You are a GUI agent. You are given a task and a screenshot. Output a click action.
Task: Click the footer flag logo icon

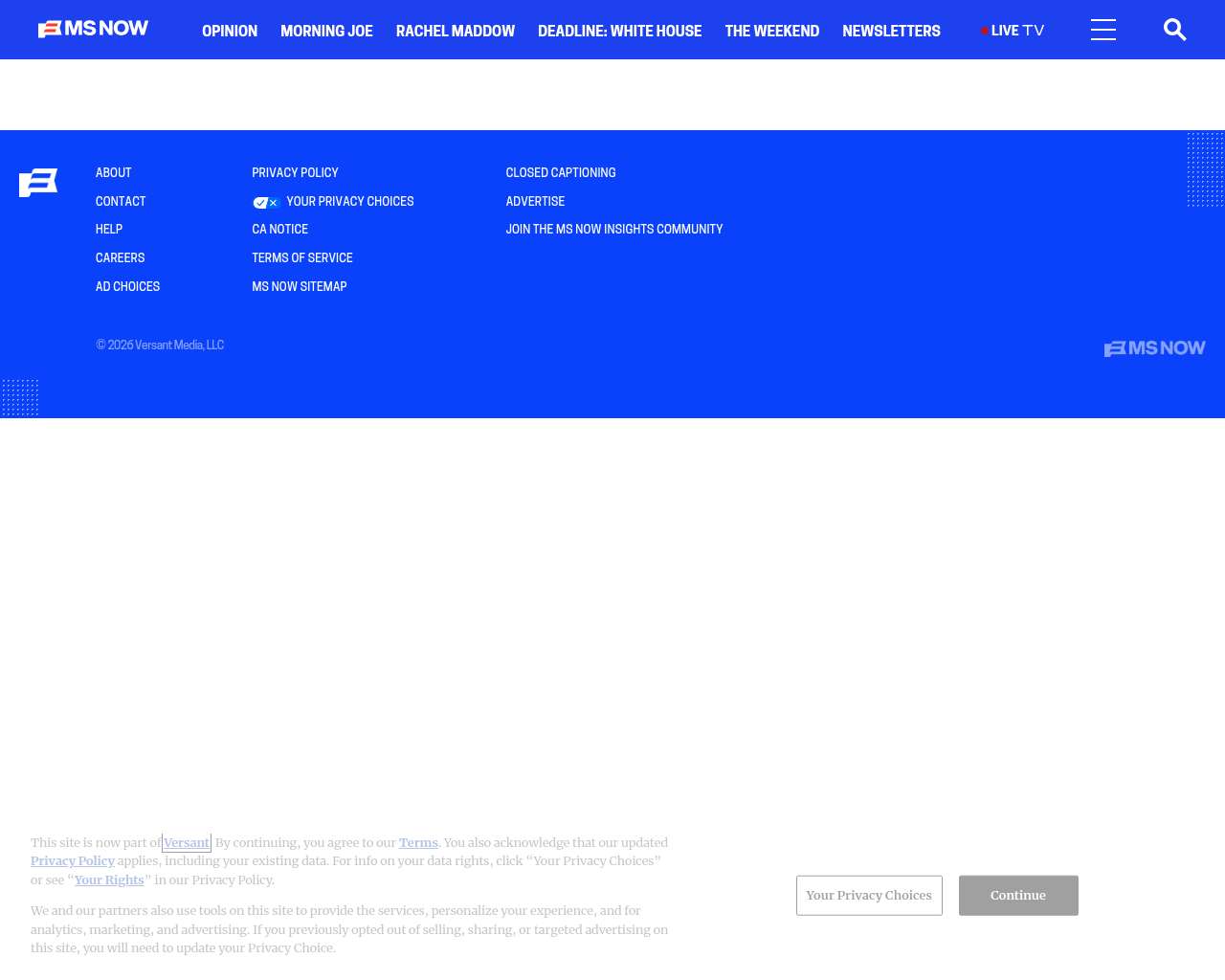(x=38, y=182)
